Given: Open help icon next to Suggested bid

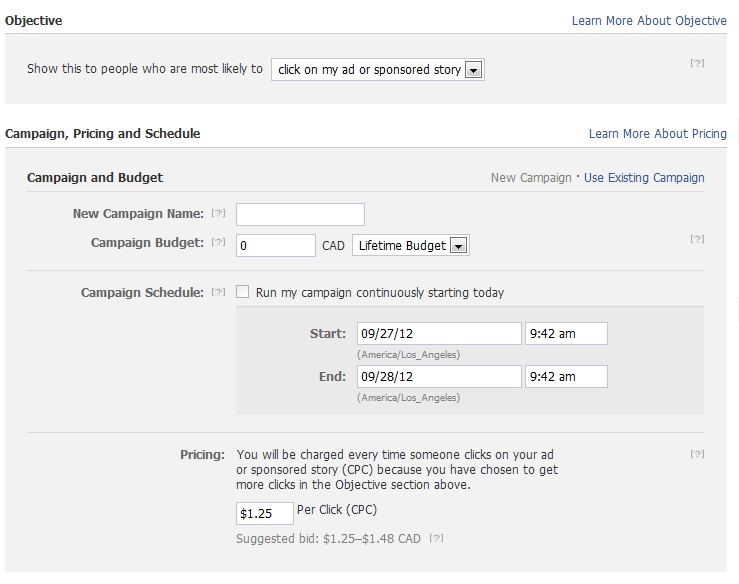Looking at the screenshot, I should tap(436, 538).
